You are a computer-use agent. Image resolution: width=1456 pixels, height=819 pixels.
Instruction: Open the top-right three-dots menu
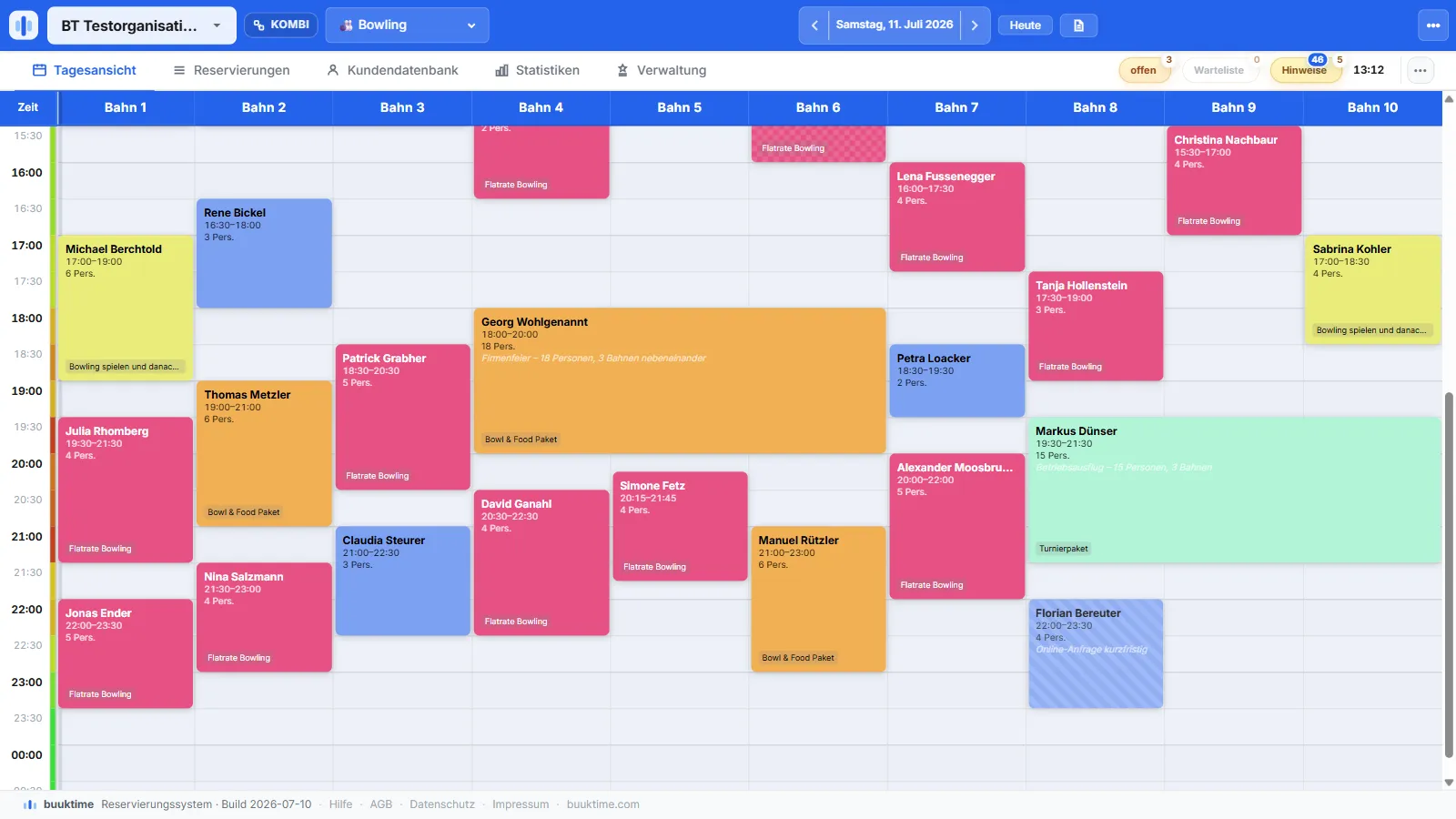1433,25
